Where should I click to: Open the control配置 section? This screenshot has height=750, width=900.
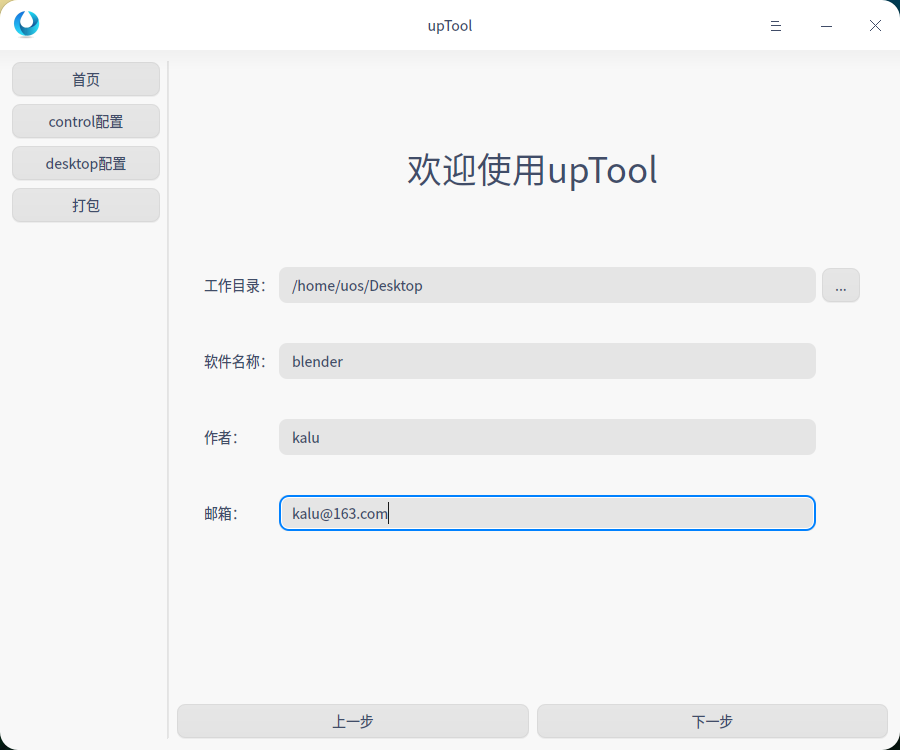tap(86, 121)
